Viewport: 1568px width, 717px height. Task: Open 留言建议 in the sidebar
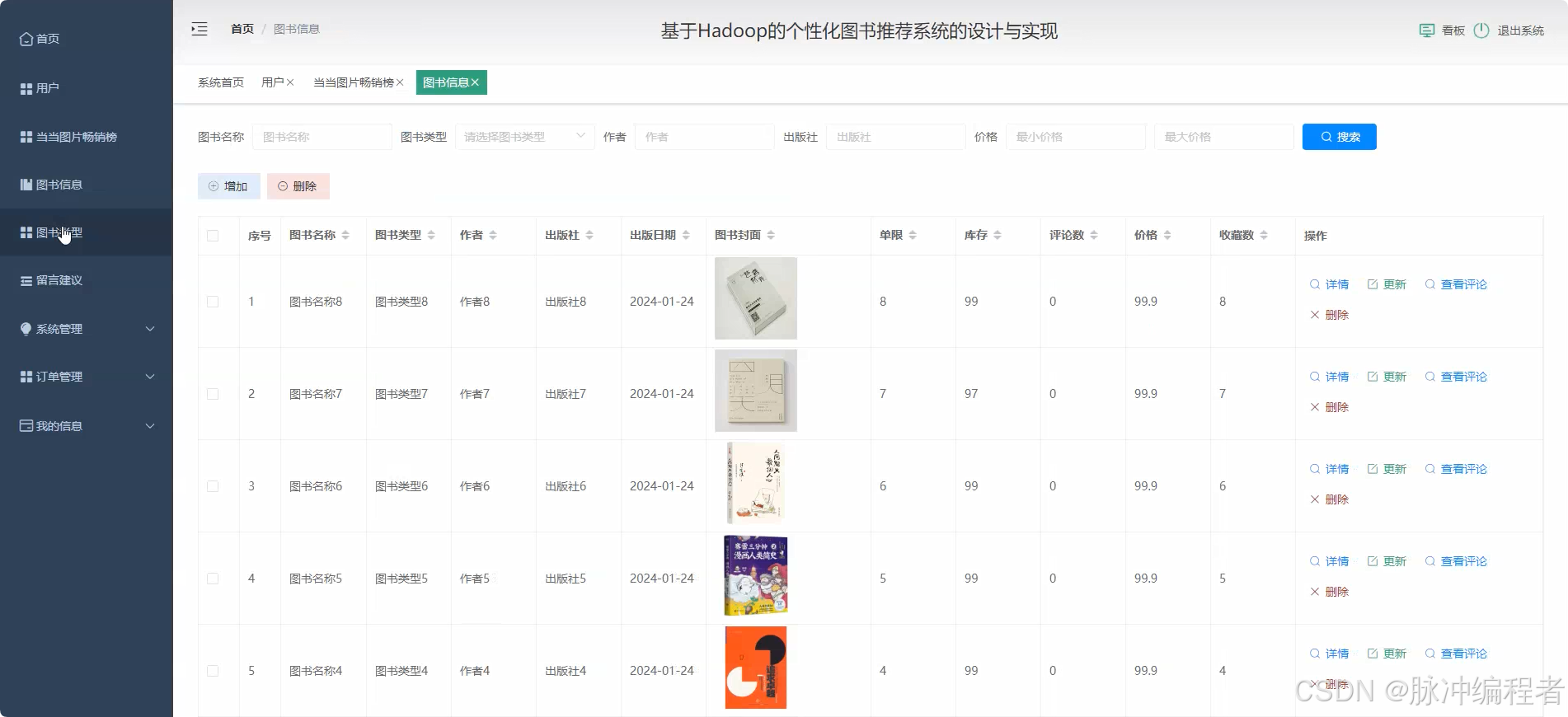coord(51,280)
